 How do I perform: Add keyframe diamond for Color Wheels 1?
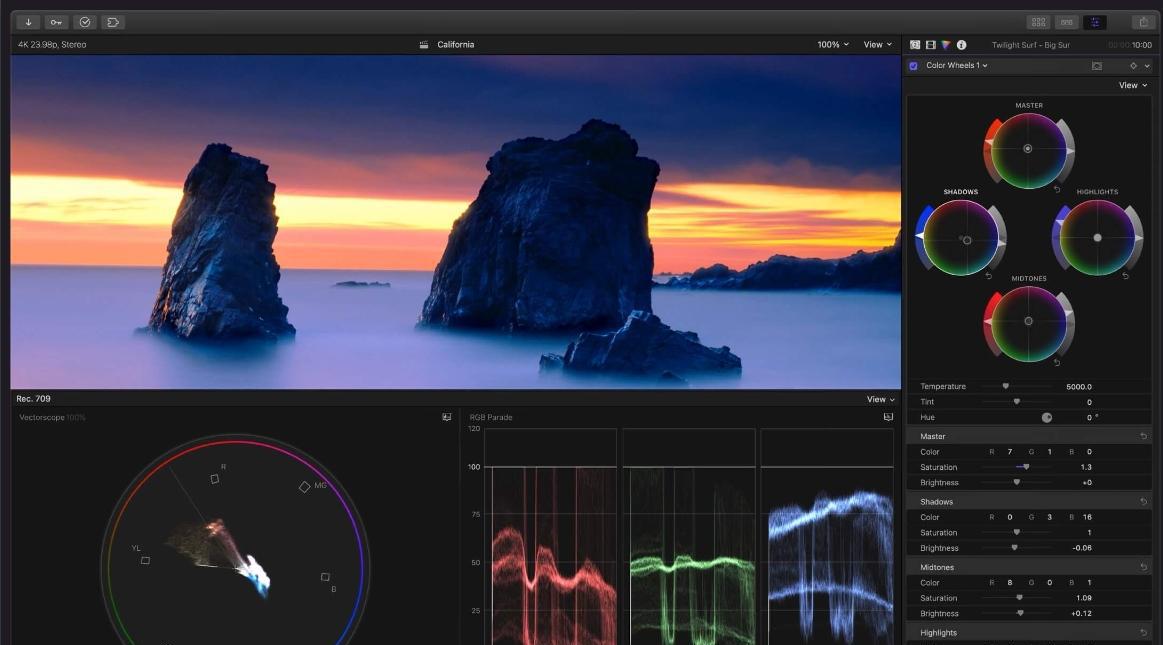click(1133, 66)
